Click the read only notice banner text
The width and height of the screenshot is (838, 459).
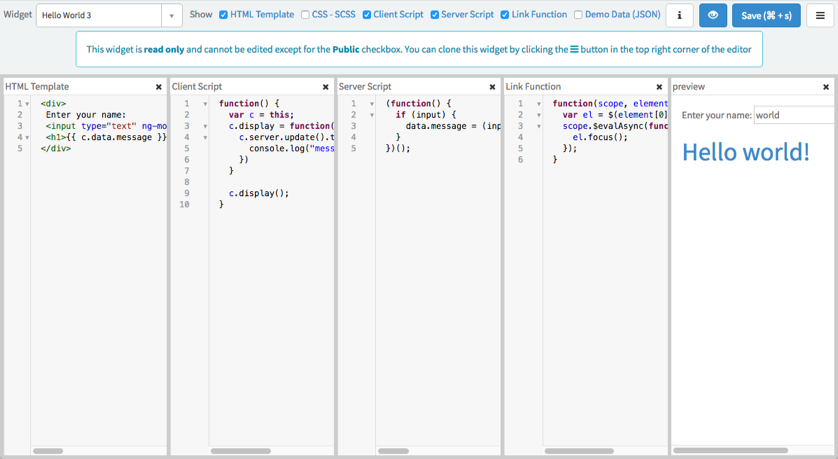[x=419, y=49]
